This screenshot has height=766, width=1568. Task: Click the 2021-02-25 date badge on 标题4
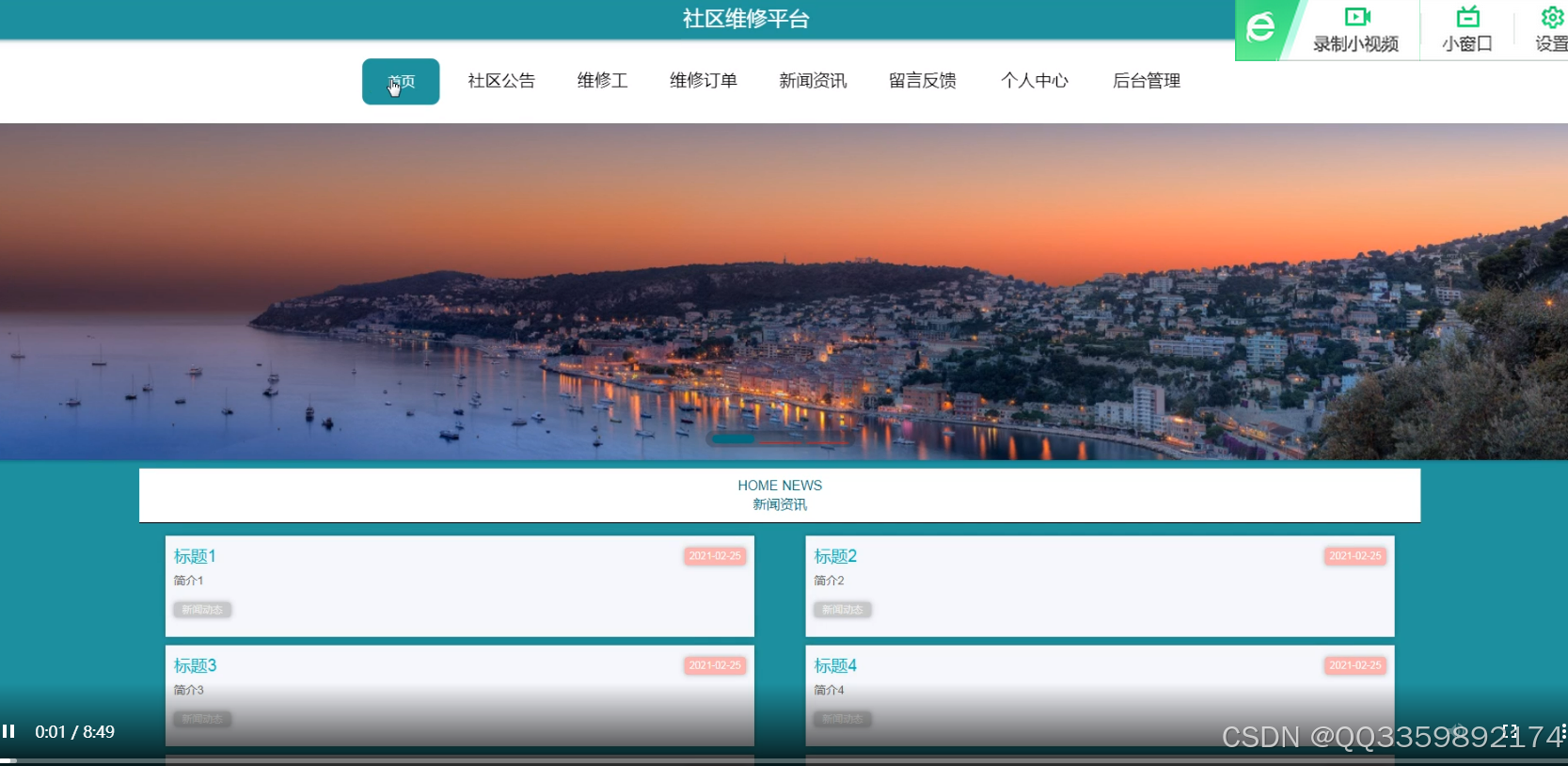[x=1355, y=665]
